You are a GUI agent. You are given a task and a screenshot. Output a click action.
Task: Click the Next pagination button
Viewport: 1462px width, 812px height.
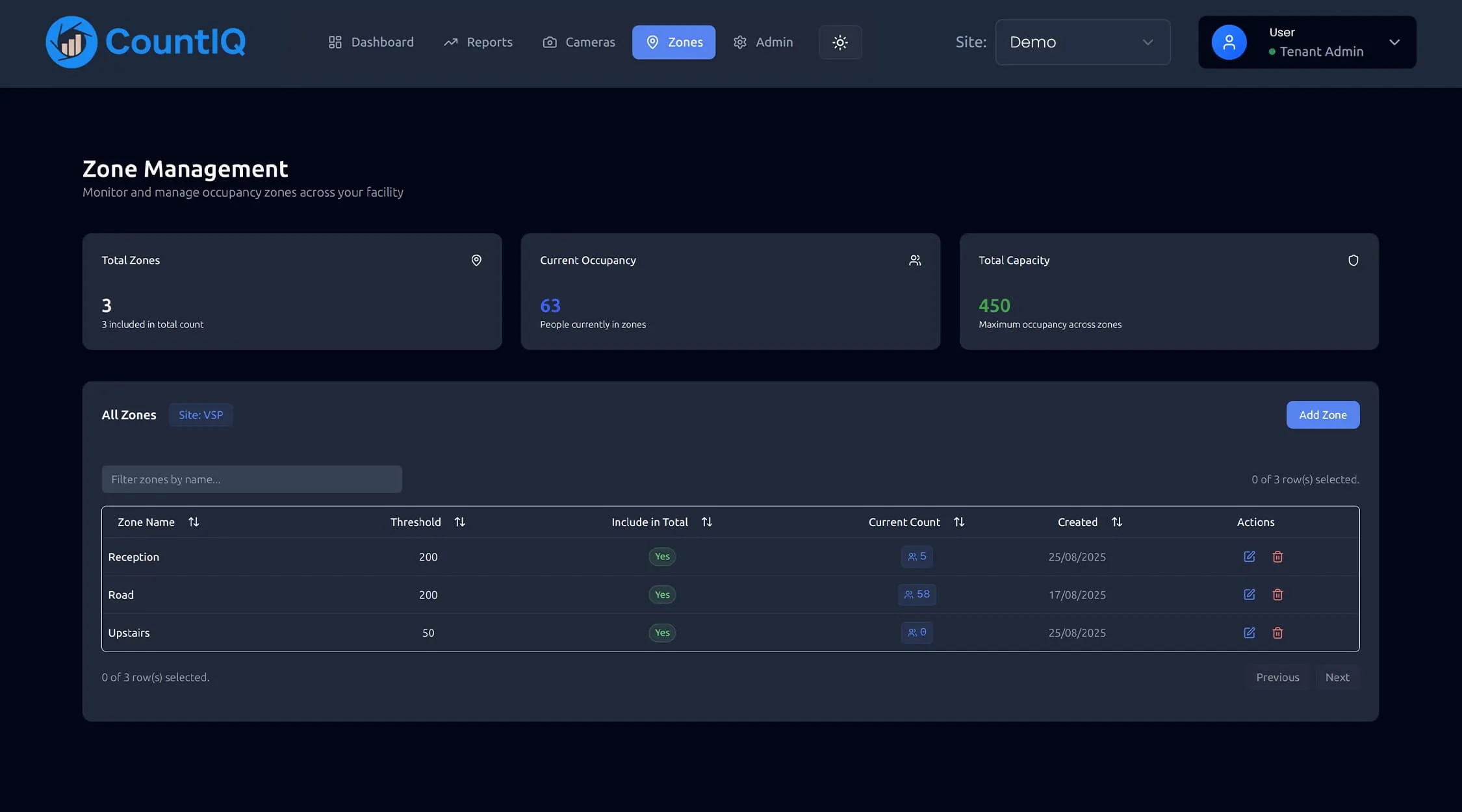click(1338, 677)
